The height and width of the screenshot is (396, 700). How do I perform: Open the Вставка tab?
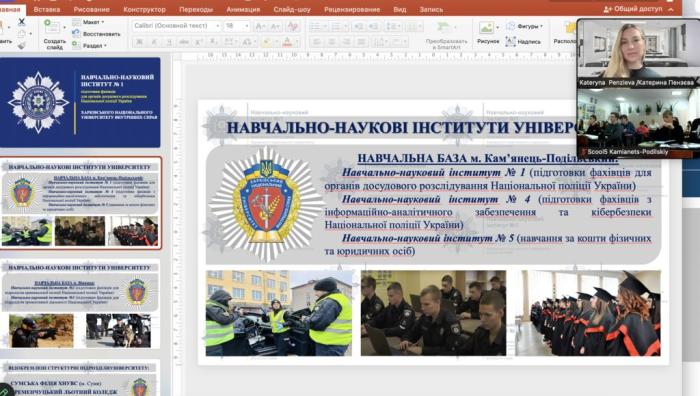tap(46, 9)
